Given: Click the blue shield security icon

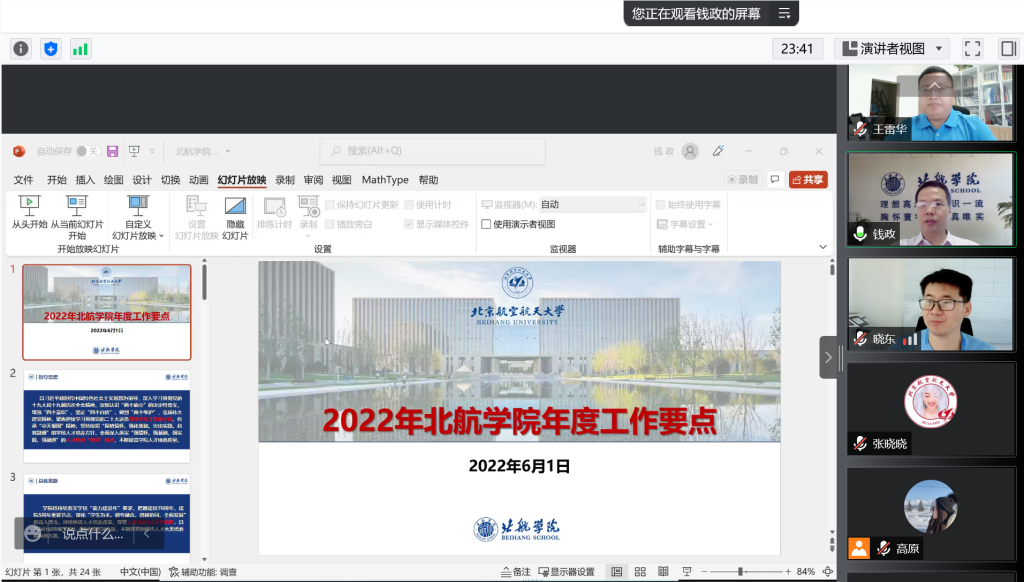Looking at the screenshot, I should [51, 48].
